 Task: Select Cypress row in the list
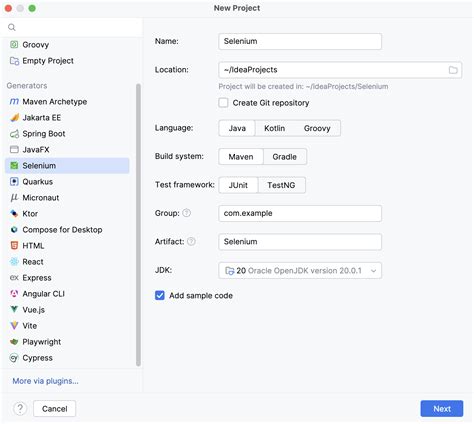pos(67,358)
